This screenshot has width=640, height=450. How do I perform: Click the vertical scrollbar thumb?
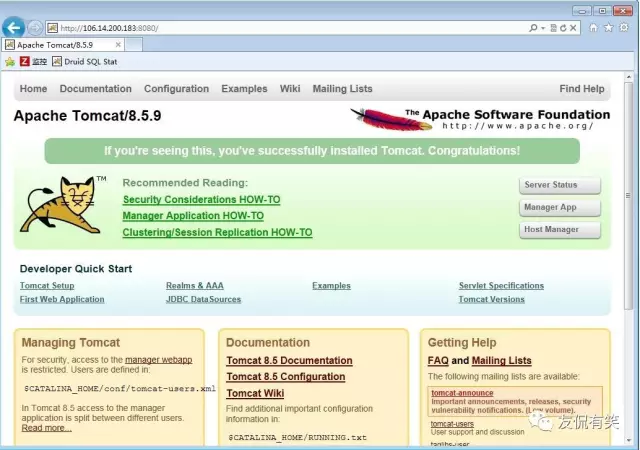629,196
